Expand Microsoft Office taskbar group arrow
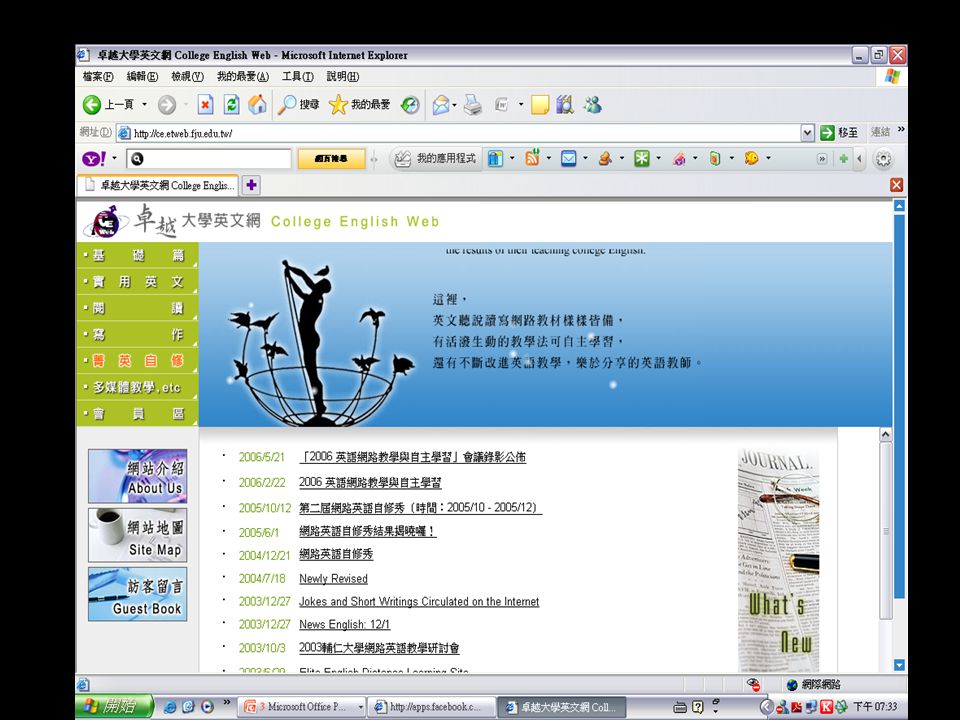The image size is (960, 720). point(361,707)
